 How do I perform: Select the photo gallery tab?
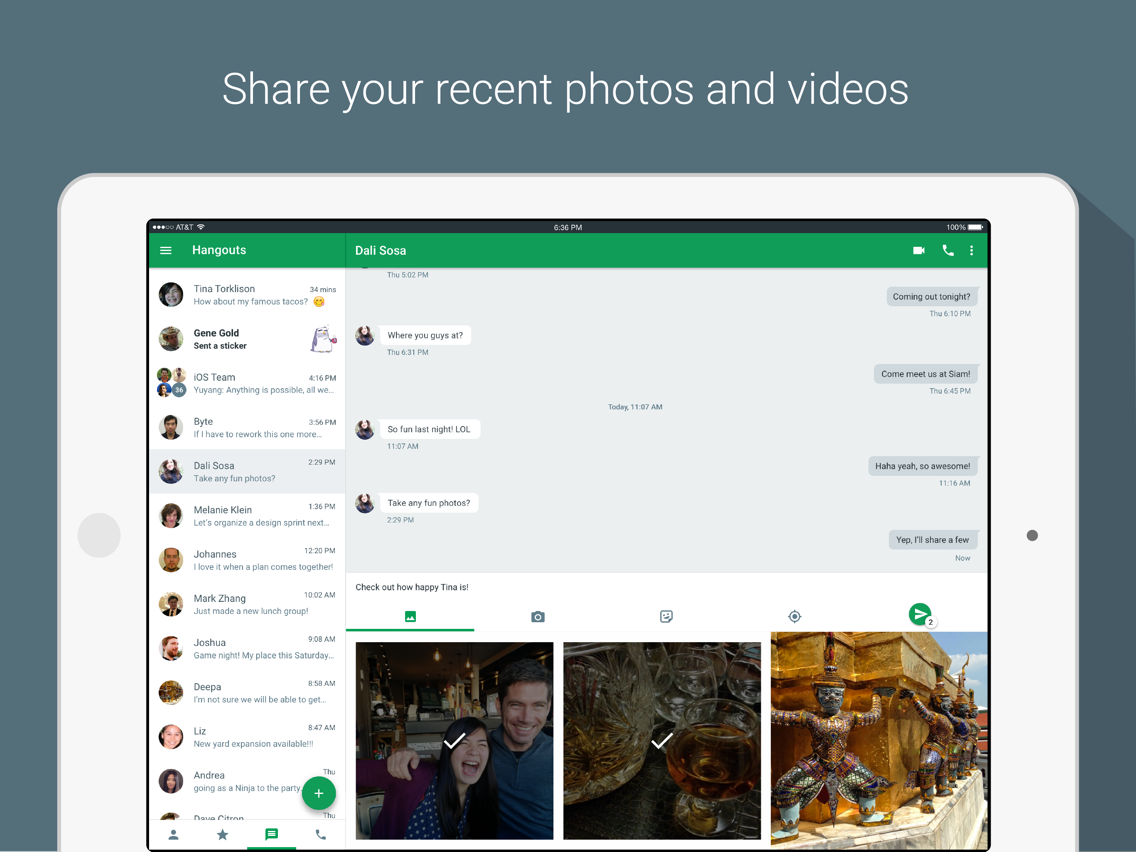(410, 617)
